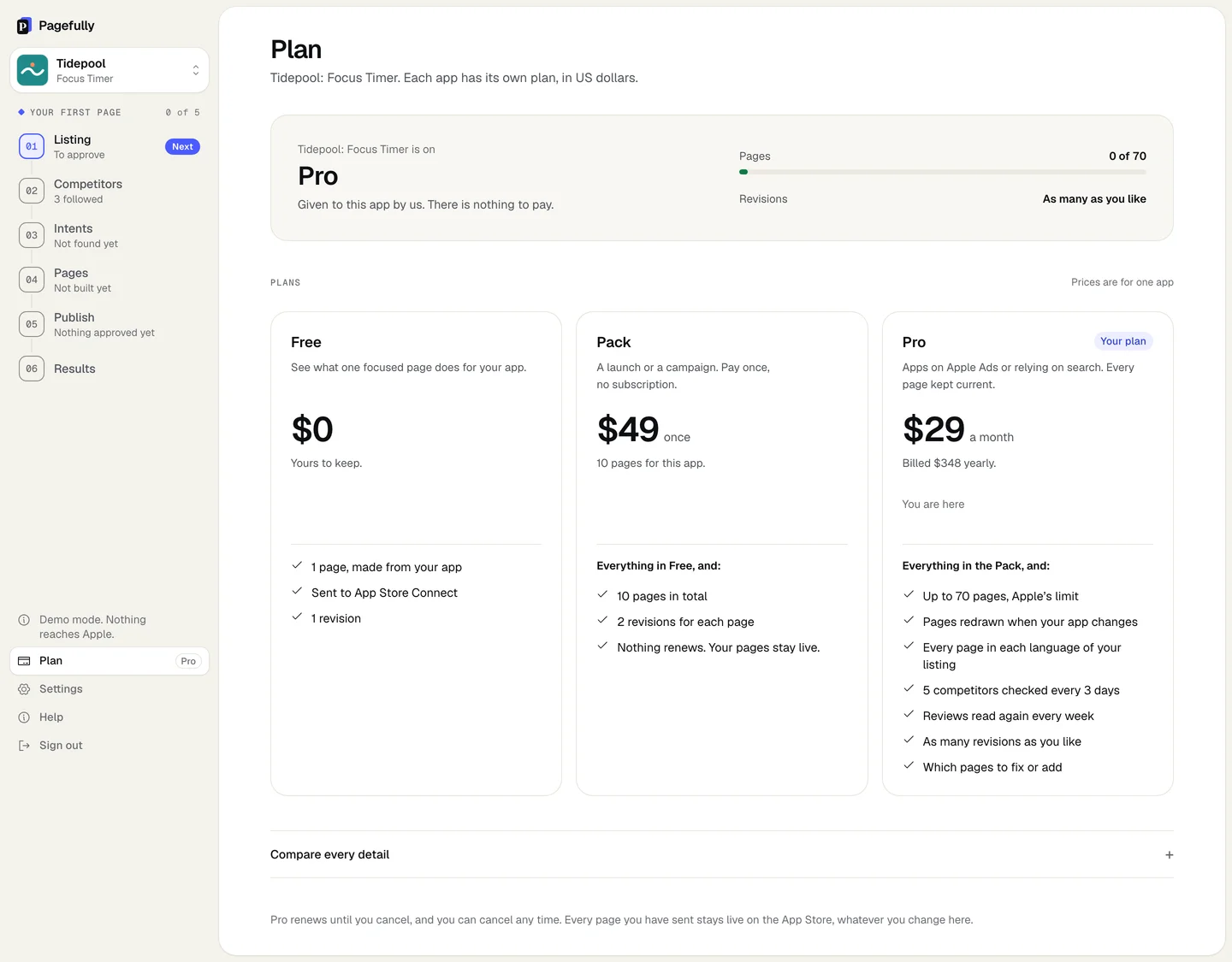Open the Tidepool app switcher chevrons
Viewport: 1232px width, 962px height.
pyautogui.click(x=196, y=70)
